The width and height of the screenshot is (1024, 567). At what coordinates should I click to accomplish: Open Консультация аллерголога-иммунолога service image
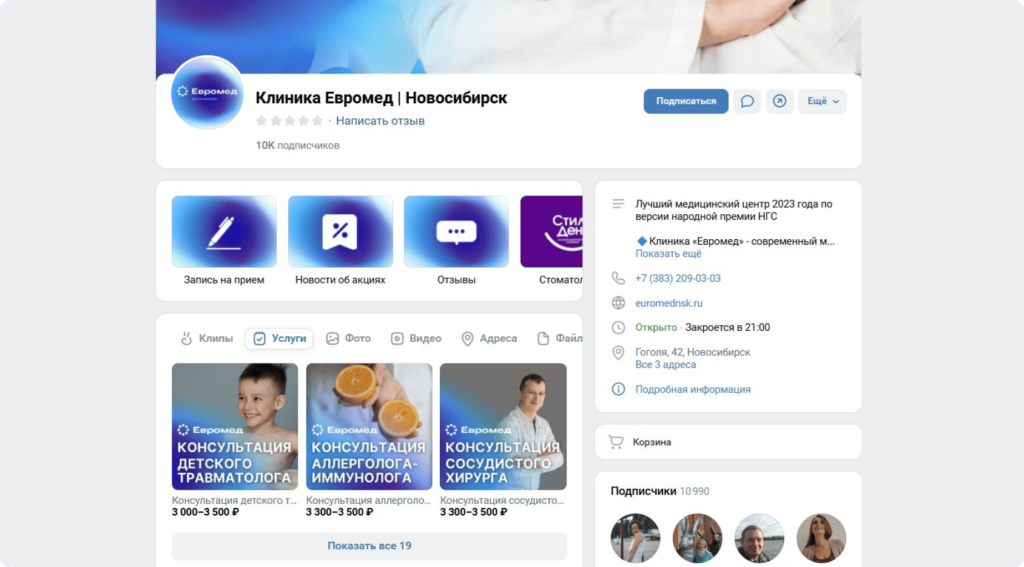[x=369, y=427]
